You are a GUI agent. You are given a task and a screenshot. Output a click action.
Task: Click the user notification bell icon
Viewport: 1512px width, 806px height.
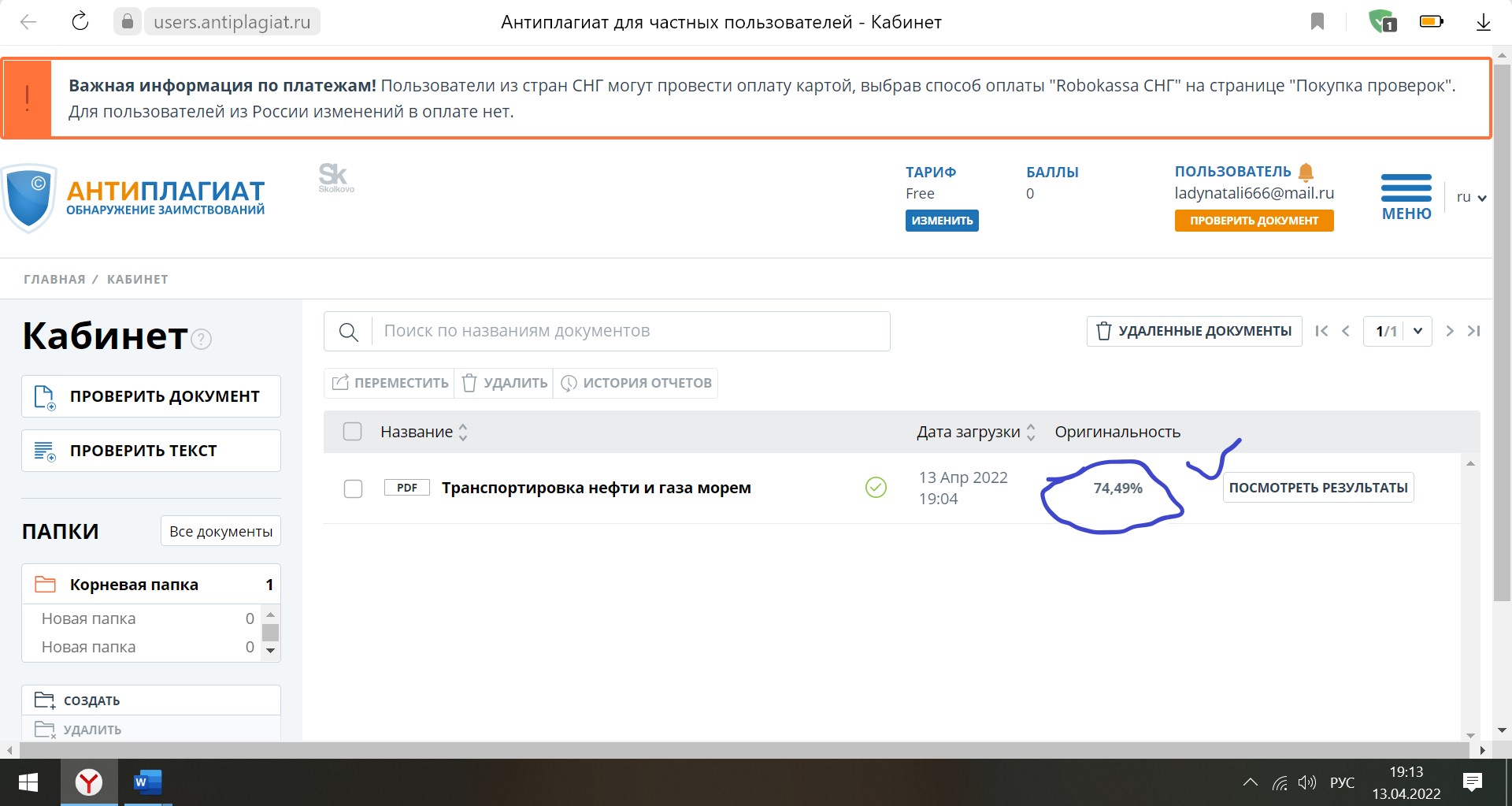pos(1306,172)
